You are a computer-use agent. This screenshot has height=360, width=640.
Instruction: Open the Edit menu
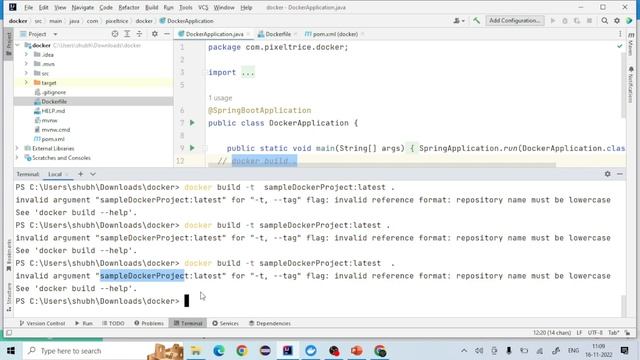click(x=43, y=7)
